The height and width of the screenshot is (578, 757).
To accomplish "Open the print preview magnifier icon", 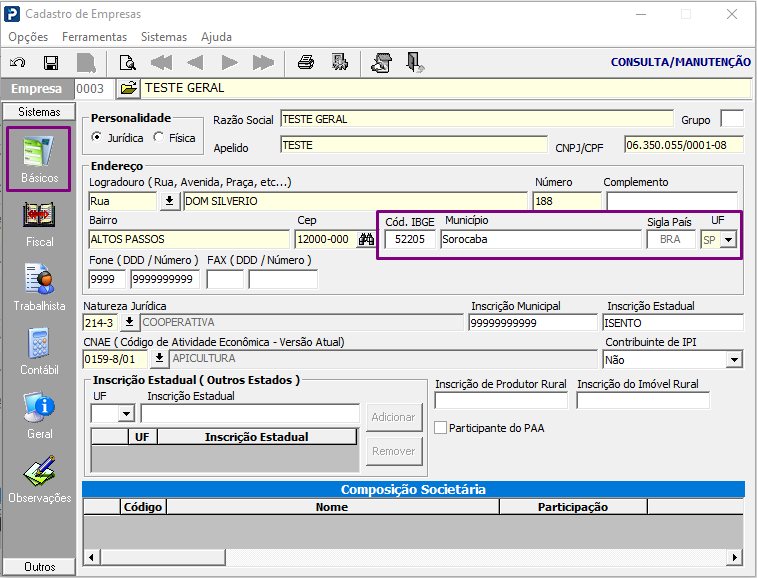I will tap(127, 63).
